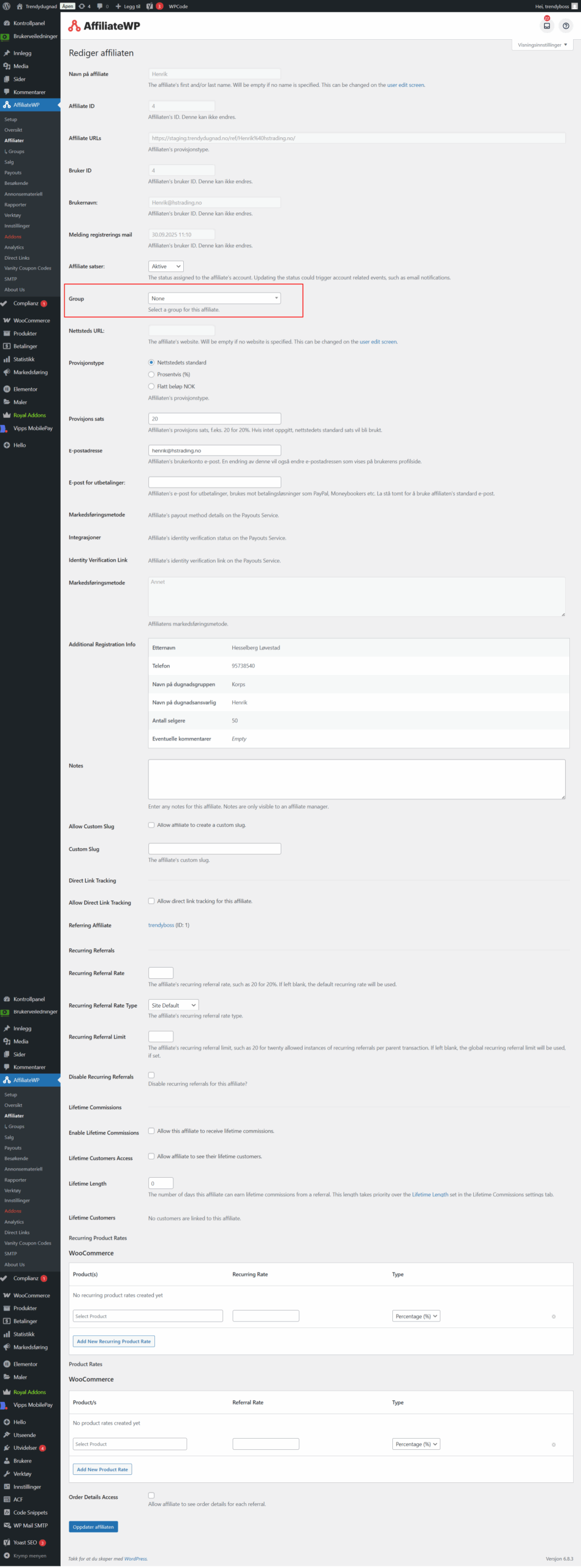Open the trendyboss referring affiliate link
This screenshot has width=581, height=1568.
pos(161,925)
